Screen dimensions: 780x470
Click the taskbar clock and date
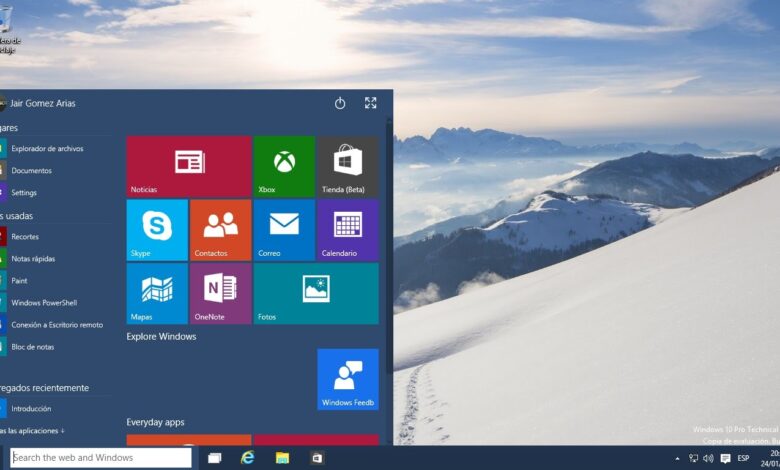point(770,458)
